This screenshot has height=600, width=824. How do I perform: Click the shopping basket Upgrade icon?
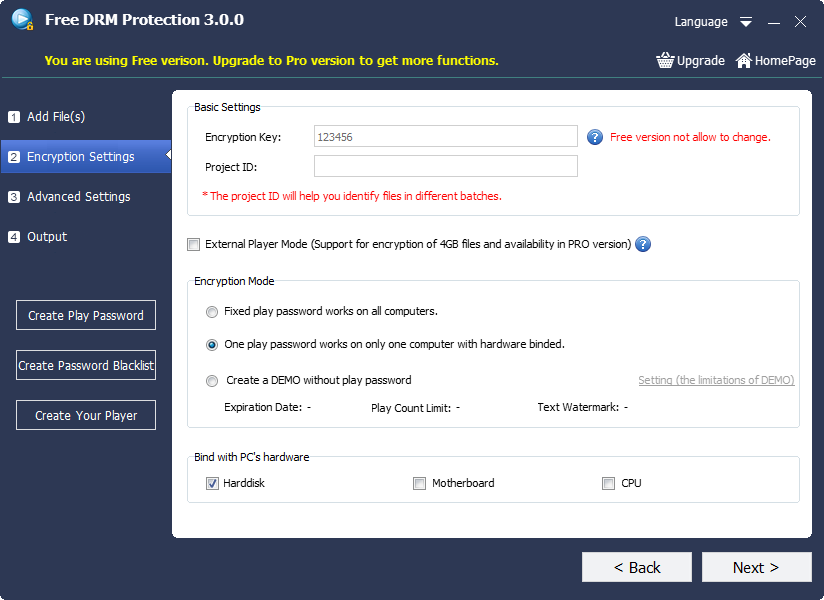(665, 60)
